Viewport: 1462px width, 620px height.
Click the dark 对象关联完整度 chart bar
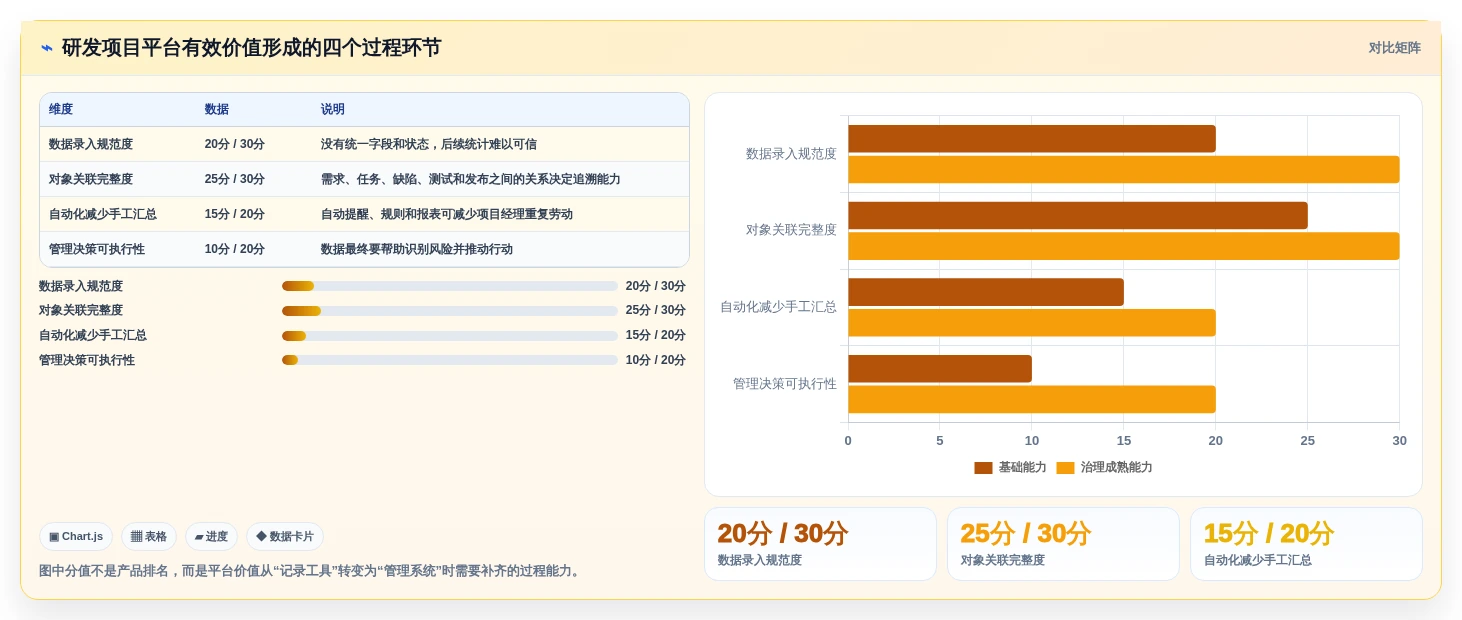pyautogui.click(x=1078, y=216)
